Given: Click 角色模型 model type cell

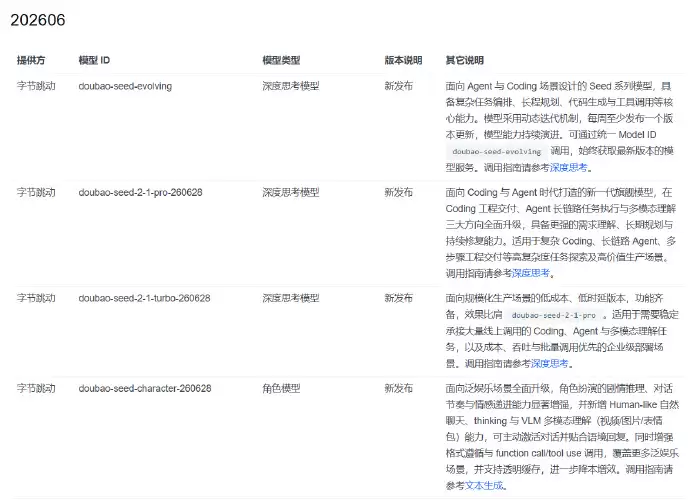Looking at the screenshot, I should [281, 388].
